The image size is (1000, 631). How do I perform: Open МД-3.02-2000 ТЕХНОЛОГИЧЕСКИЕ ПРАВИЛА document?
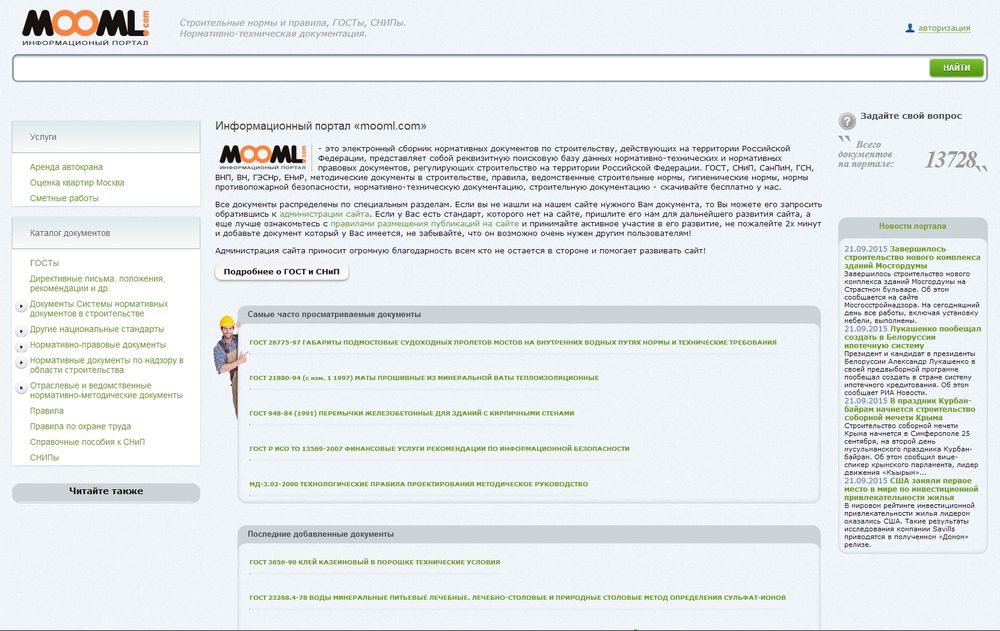point(418,484)
